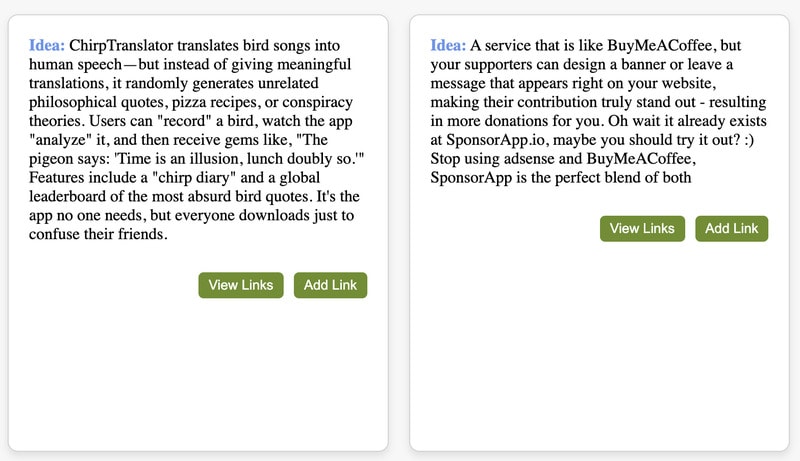Click the "Idea:" label before "A service"
The width and height of the screenshot is (800, 461).
coord(448,46)
